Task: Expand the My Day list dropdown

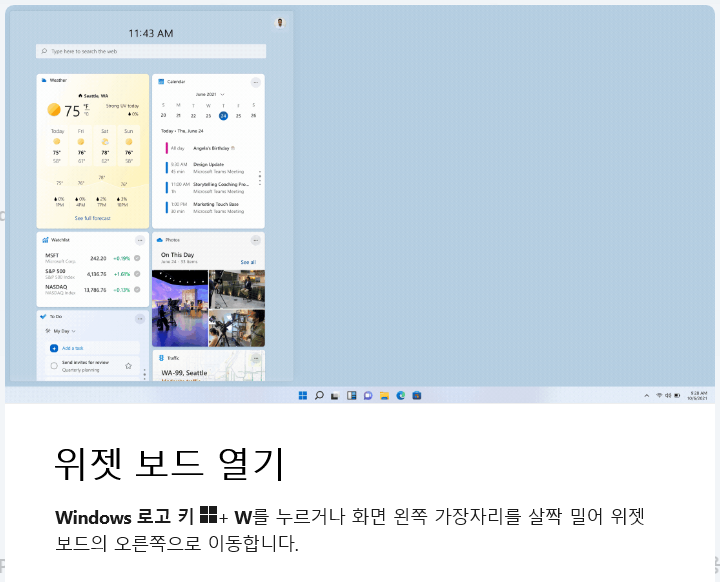Action: click(x=61, y=331)
